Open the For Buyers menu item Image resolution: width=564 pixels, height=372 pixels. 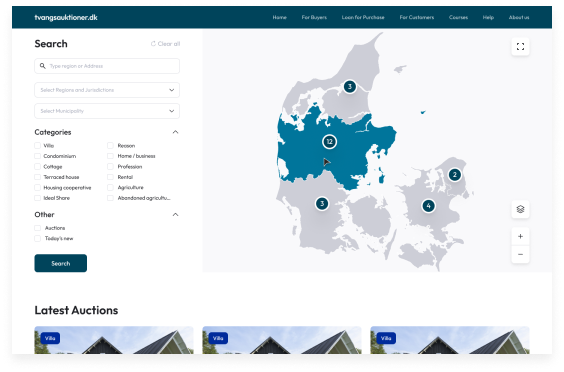click(314, 17)
